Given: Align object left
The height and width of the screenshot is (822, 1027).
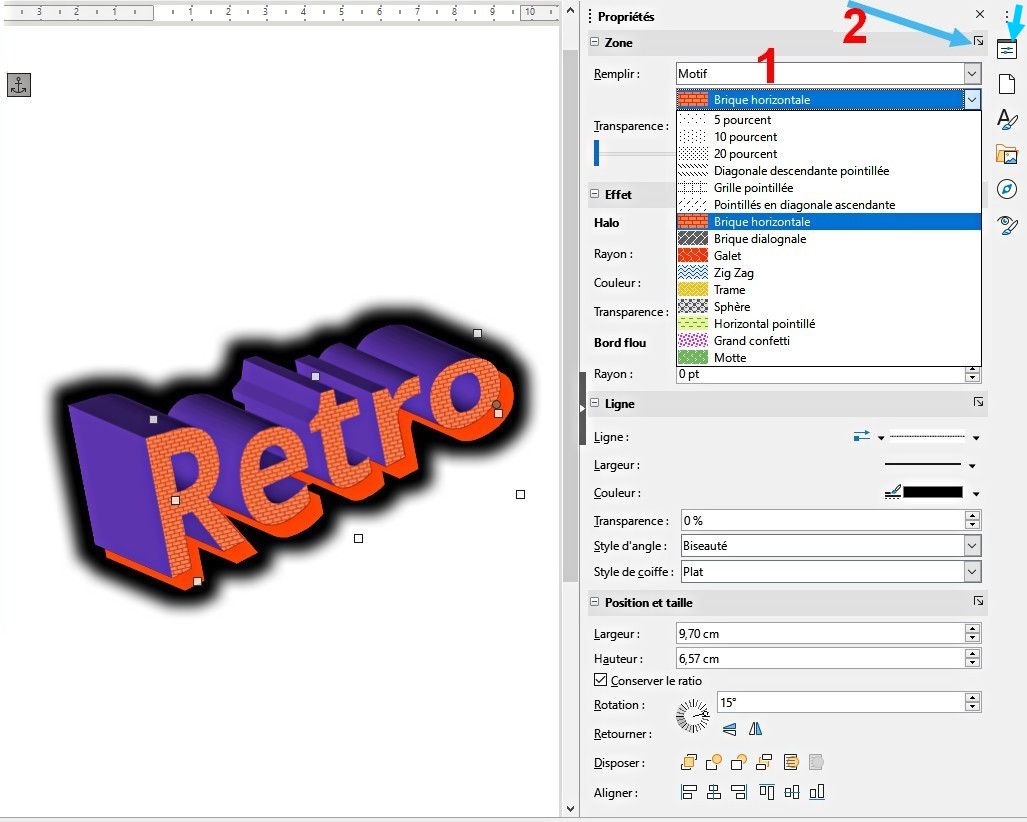Looking at the screenshot, I should (688, 793).
